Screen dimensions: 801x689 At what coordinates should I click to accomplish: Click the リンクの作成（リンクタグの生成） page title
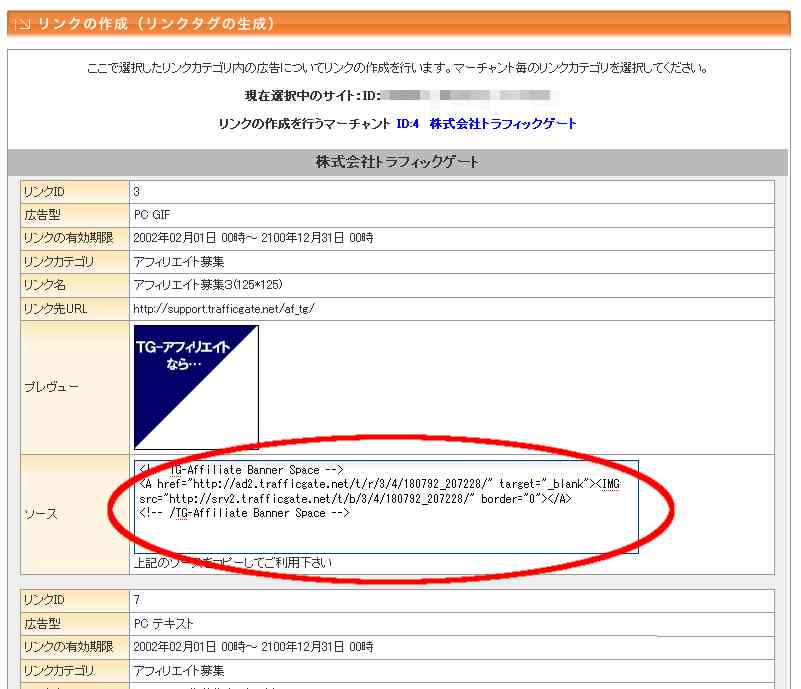coord(156,23)
